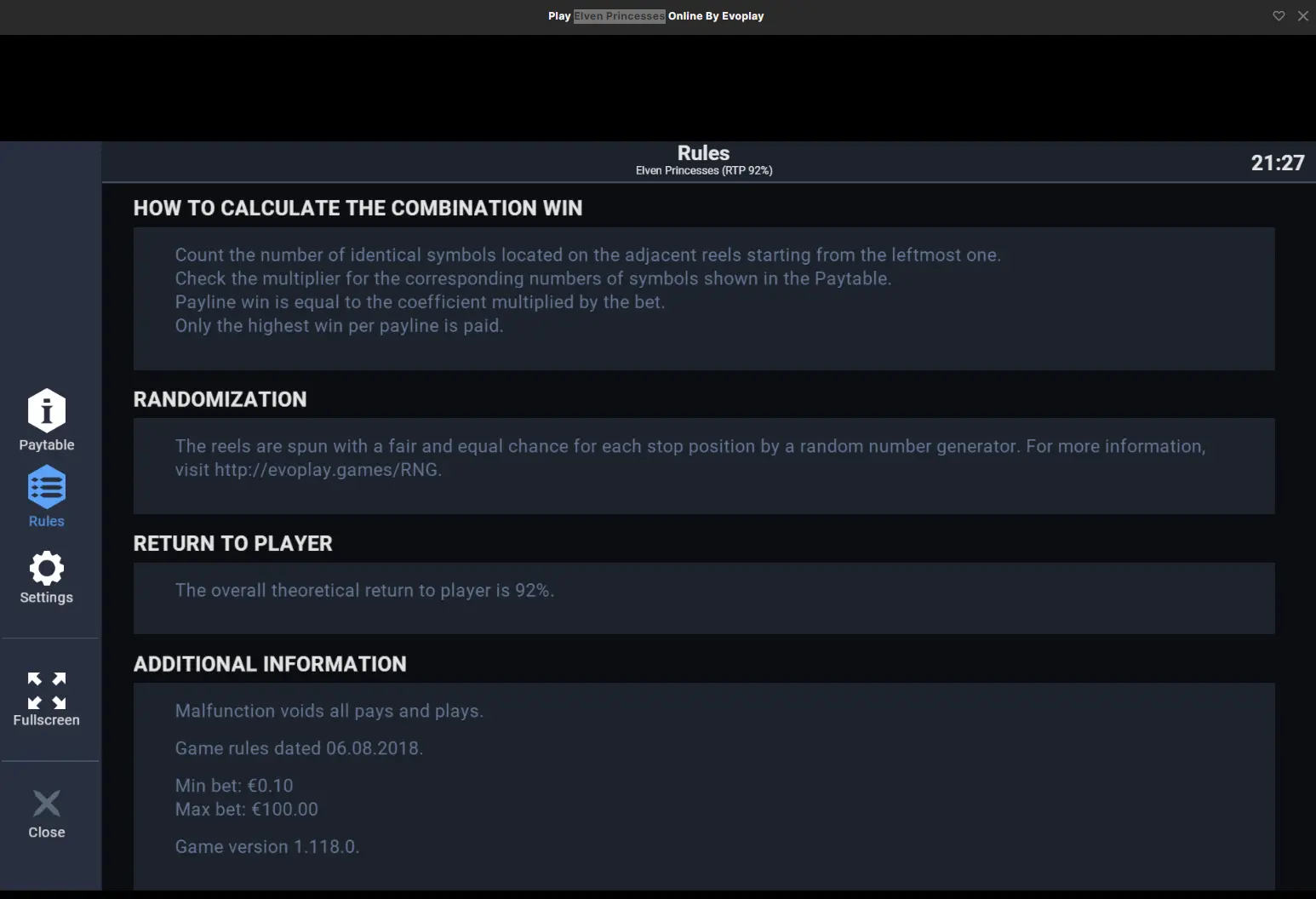
Task: Select the Return To Player heading
Action: click(x=233, y=543)
